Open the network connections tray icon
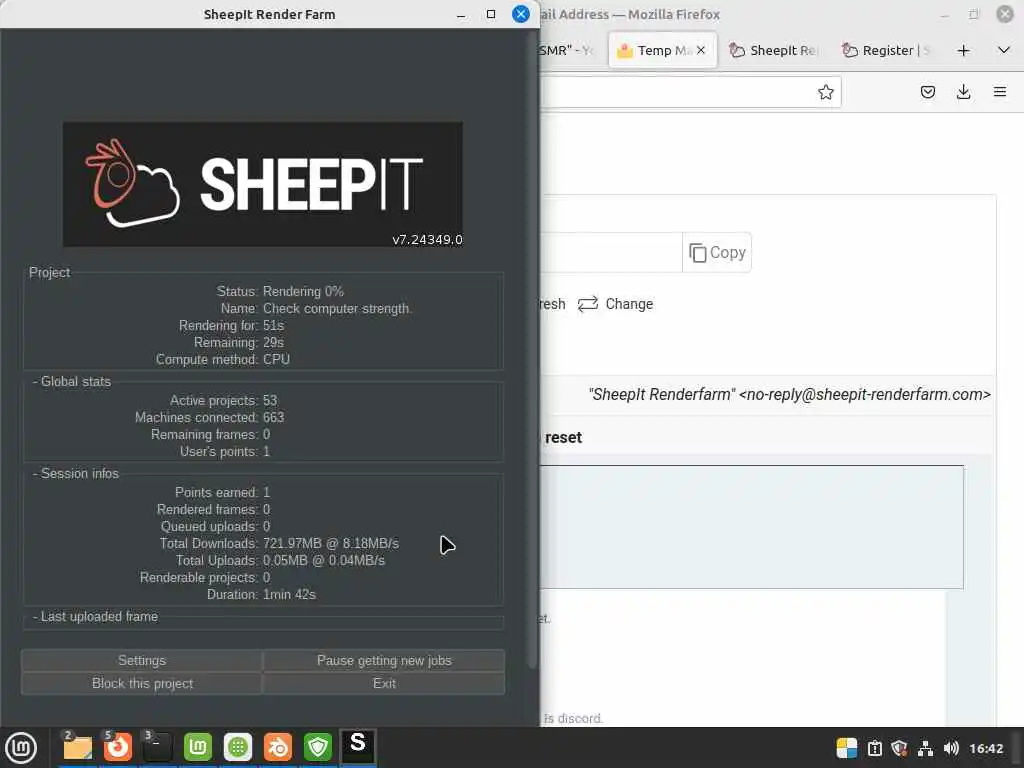Viewport: 1024px width, 768px height. (925, 748)
